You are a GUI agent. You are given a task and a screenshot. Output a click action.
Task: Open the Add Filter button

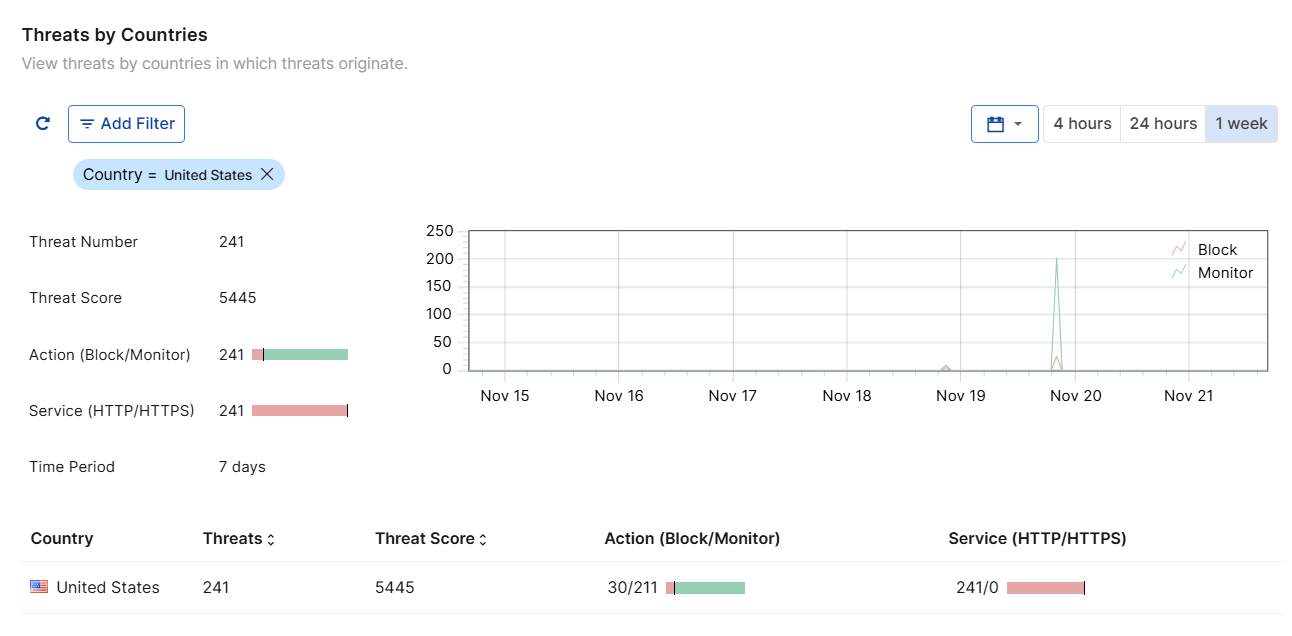tap(126, 124)
